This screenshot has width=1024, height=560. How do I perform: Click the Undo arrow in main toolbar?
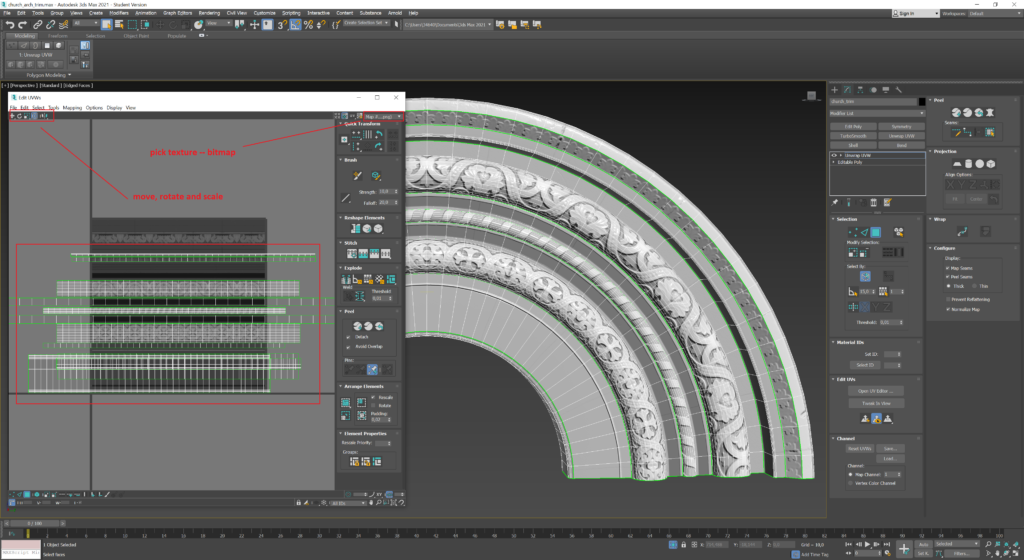[9, 24]
